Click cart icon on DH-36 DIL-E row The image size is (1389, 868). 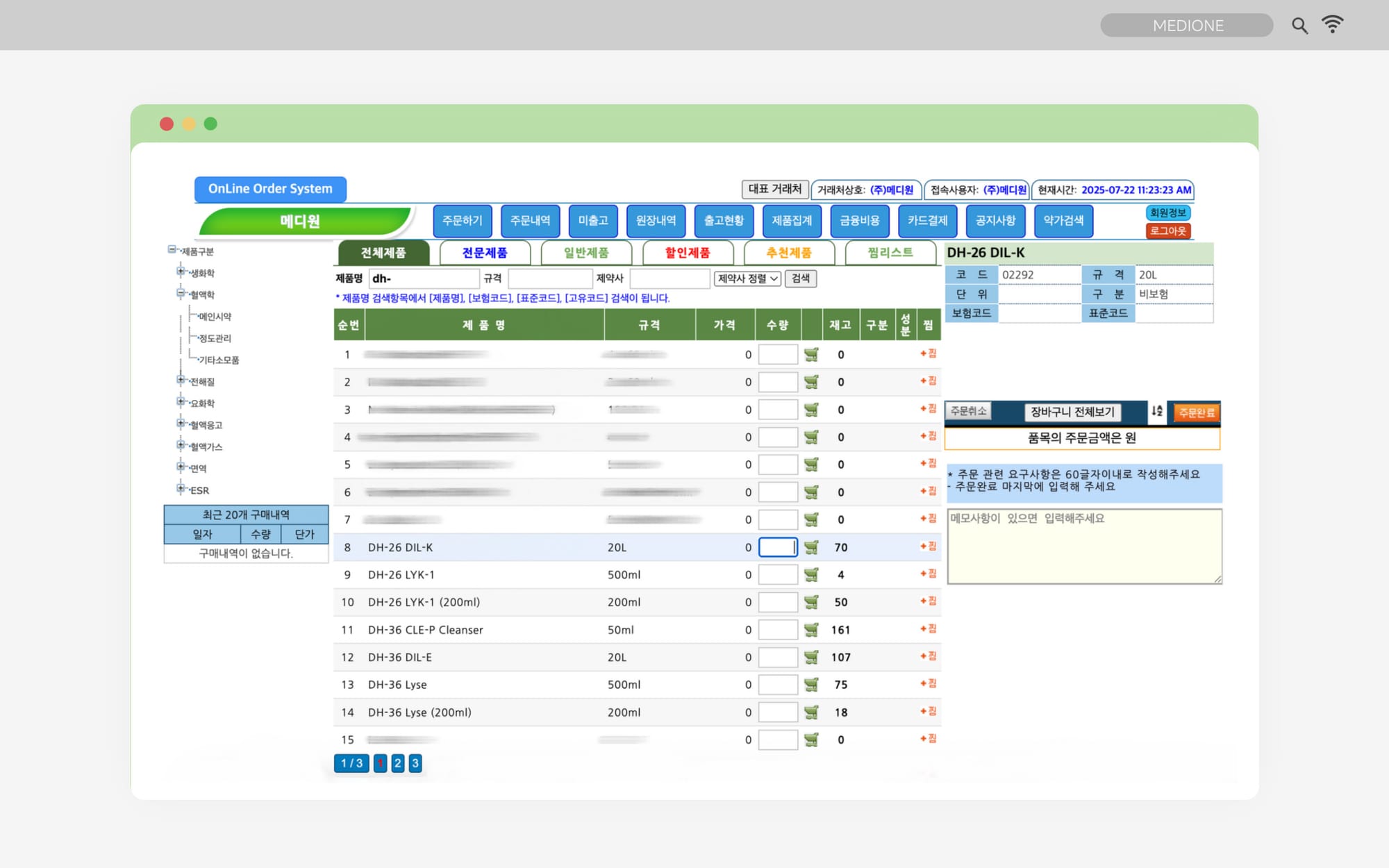click(810, 657)
